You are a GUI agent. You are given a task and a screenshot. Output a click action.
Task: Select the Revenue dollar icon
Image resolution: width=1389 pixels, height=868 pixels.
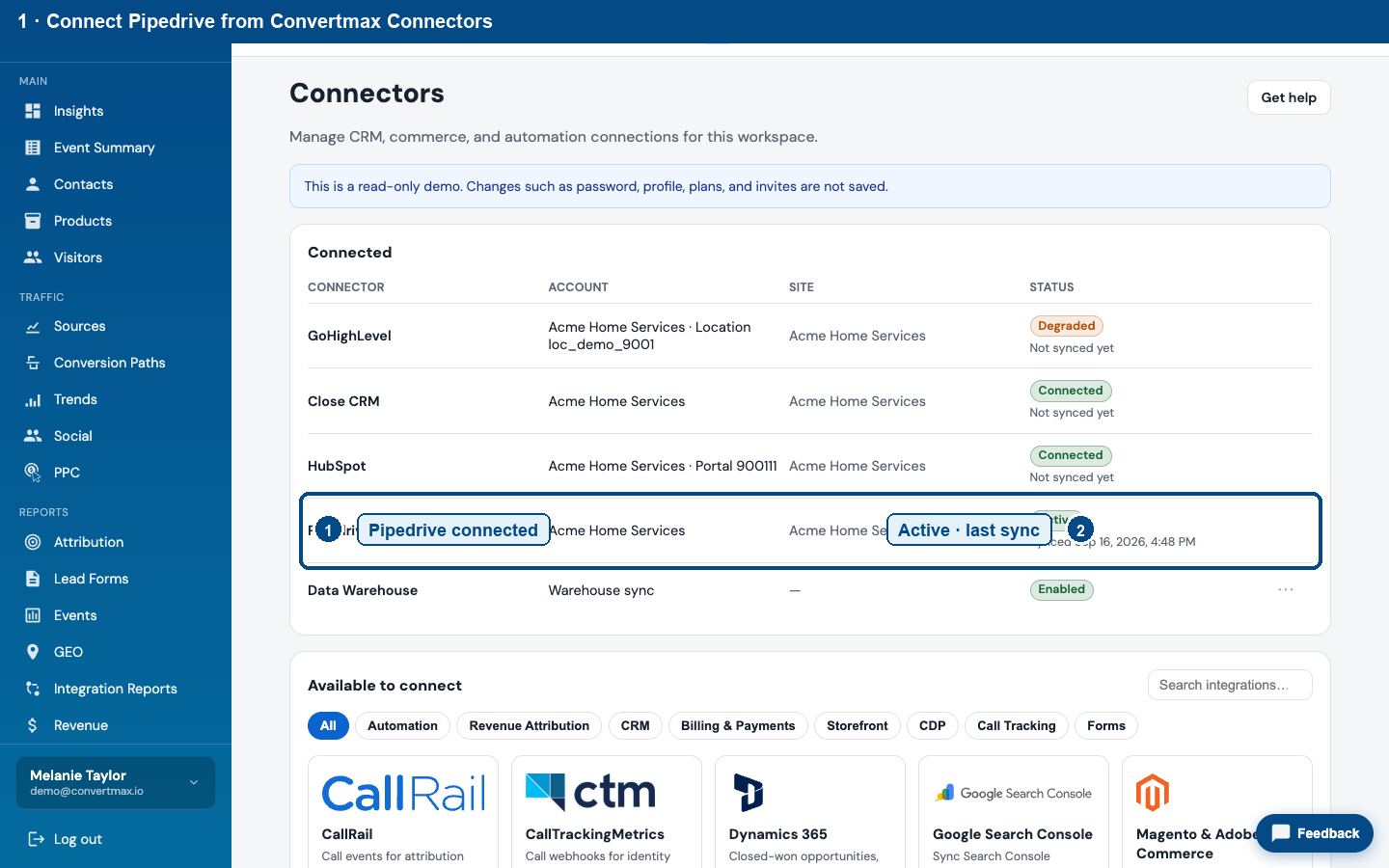pos(33,725)
